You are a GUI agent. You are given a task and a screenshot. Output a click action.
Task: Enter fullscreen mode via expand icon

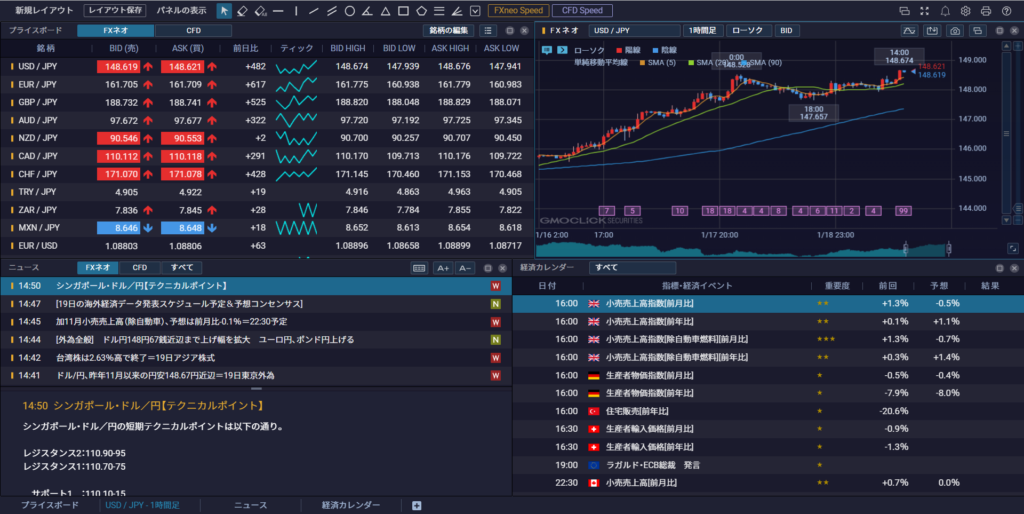924,10
